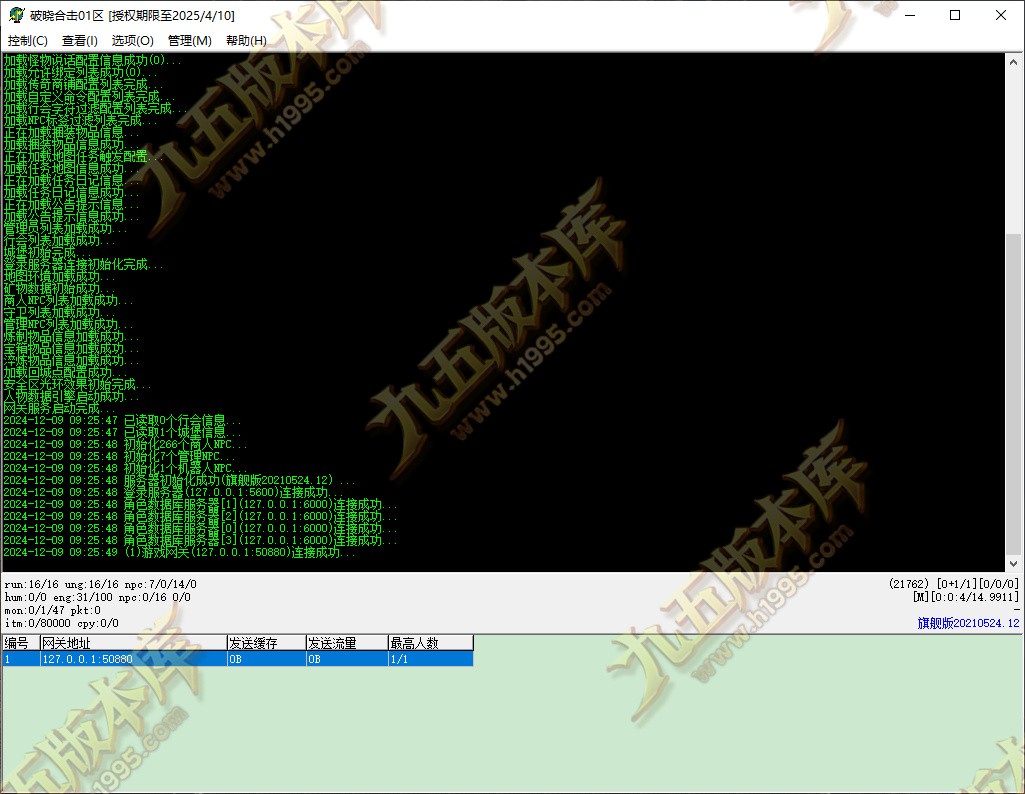This screenshot has width=1025, height=794.
Task: Click the 旗舰版20210524.12 version label
Action: coord(968,623)
